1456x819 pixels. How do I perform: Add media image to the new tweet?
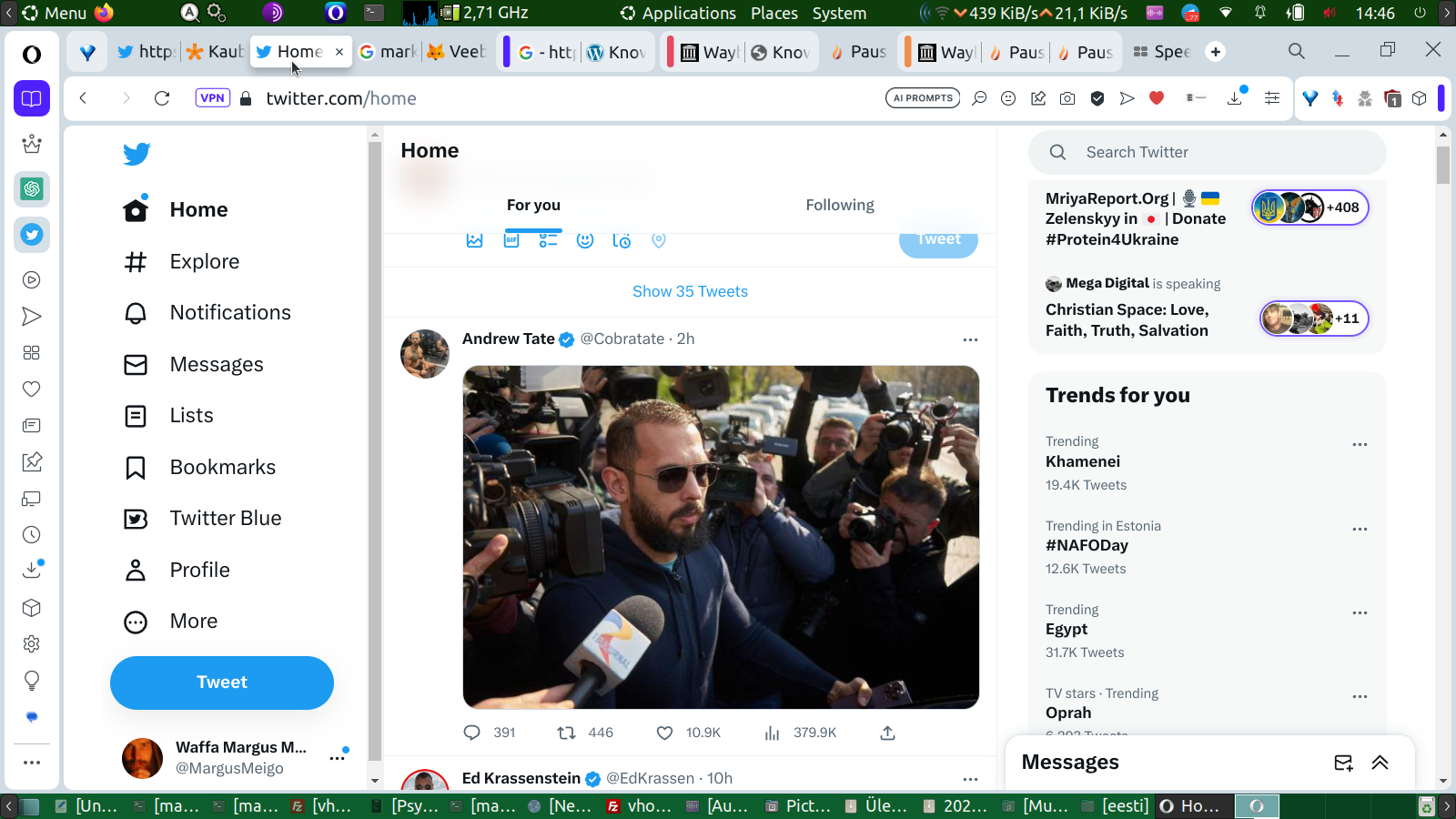pyautogui.click(x=474, y=240)
